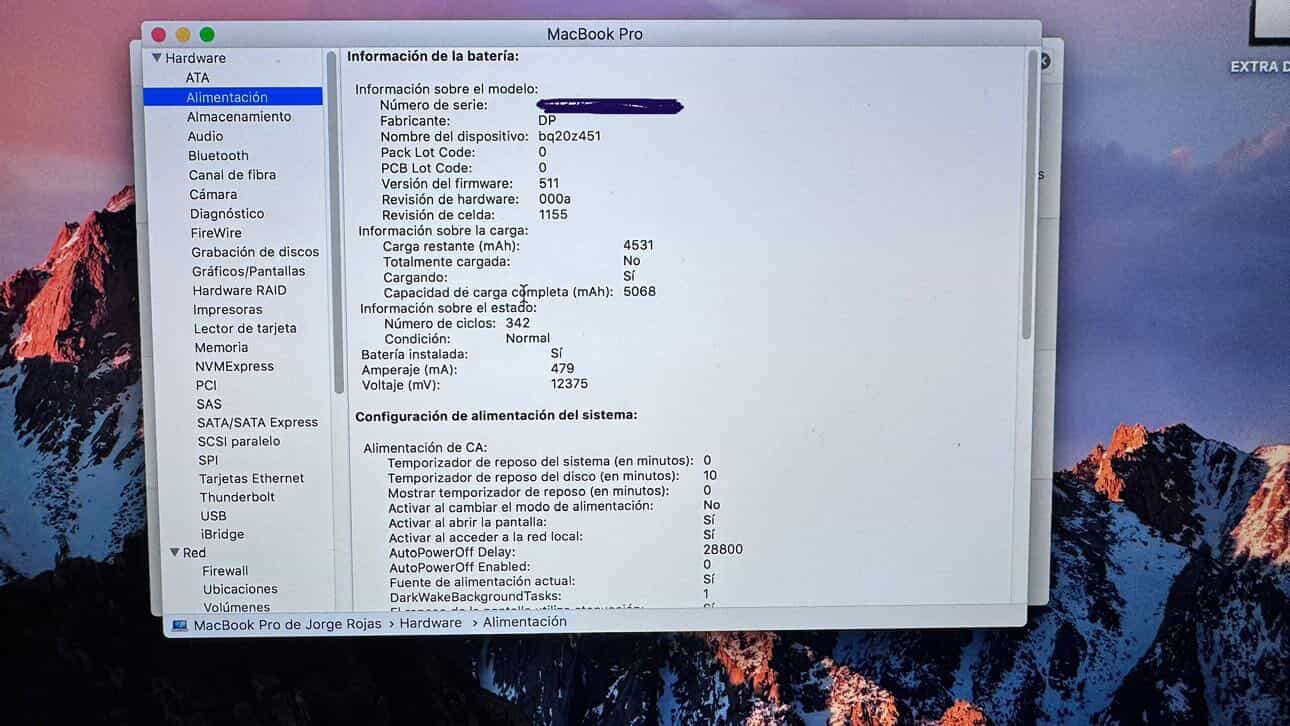Select SCSI paralelo in the sidebar
This screenshot has width=1290, height=726.
(x=239, y=441)
